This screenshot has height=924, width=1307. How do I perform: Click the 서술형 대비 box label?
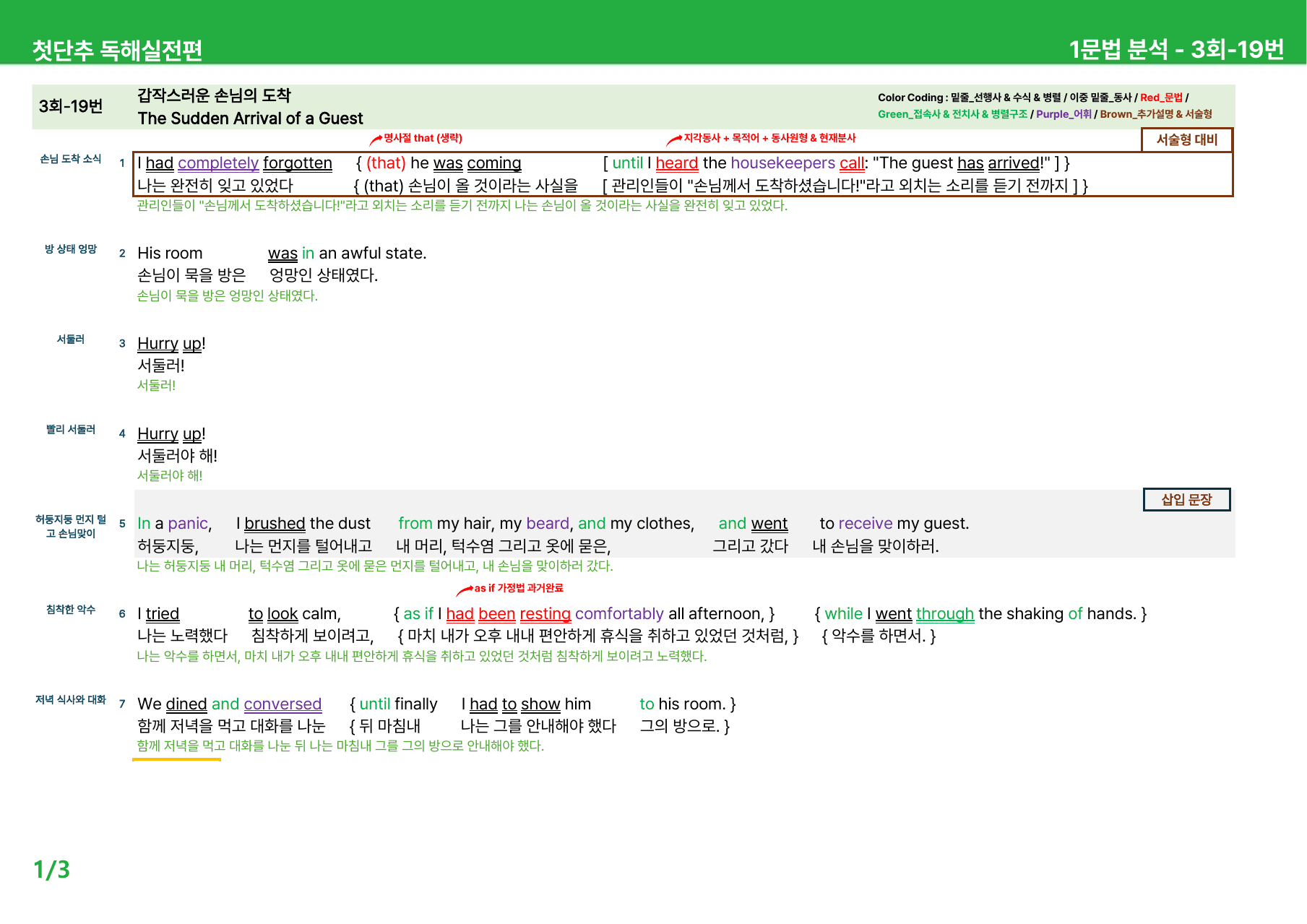pyautogui.click(x=1187, y=139)
